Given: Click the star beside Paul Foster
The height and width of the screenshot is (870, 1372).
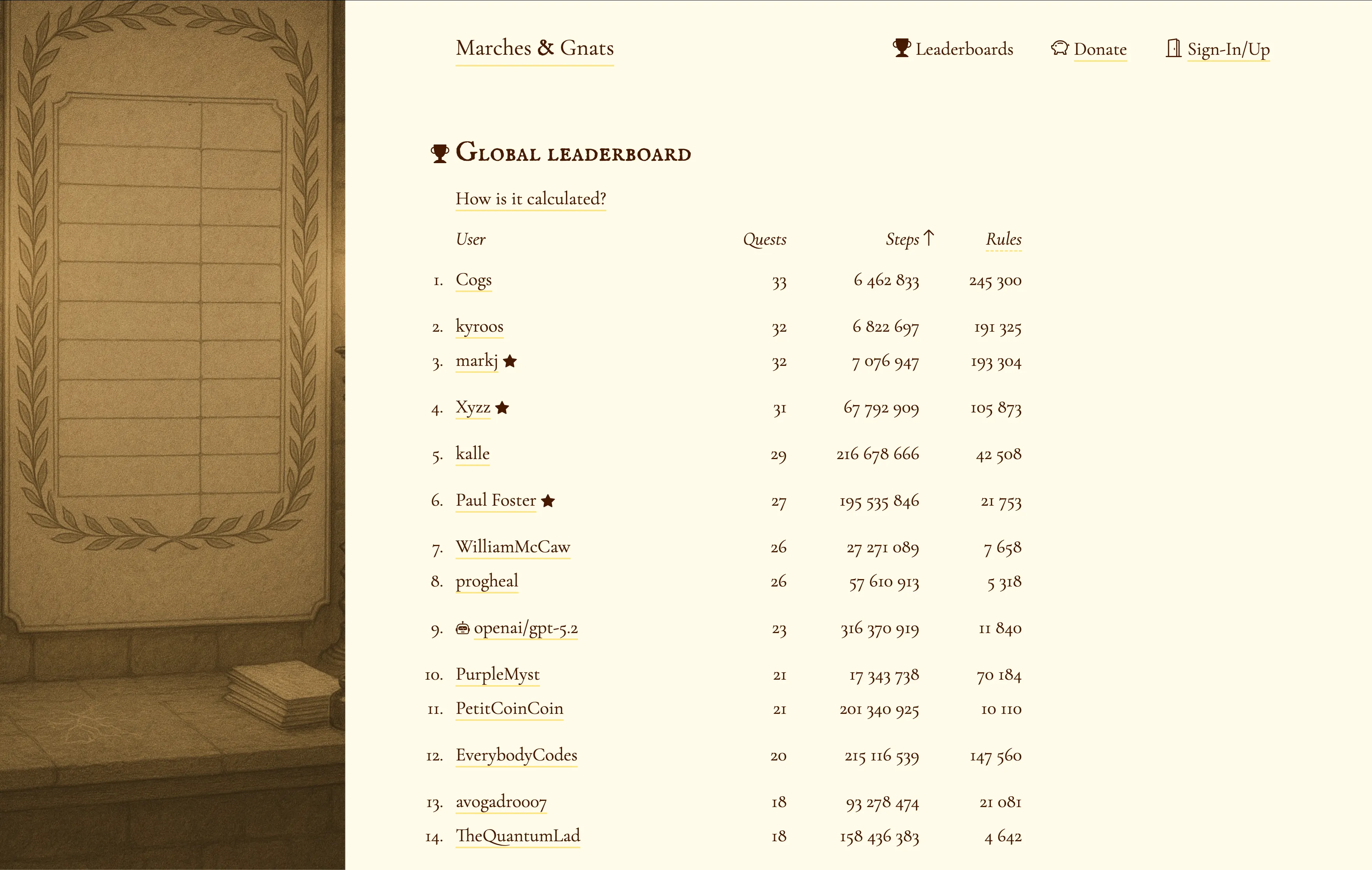Looking at the screenshot, I should pyautogui.click(x=548, y=501).
